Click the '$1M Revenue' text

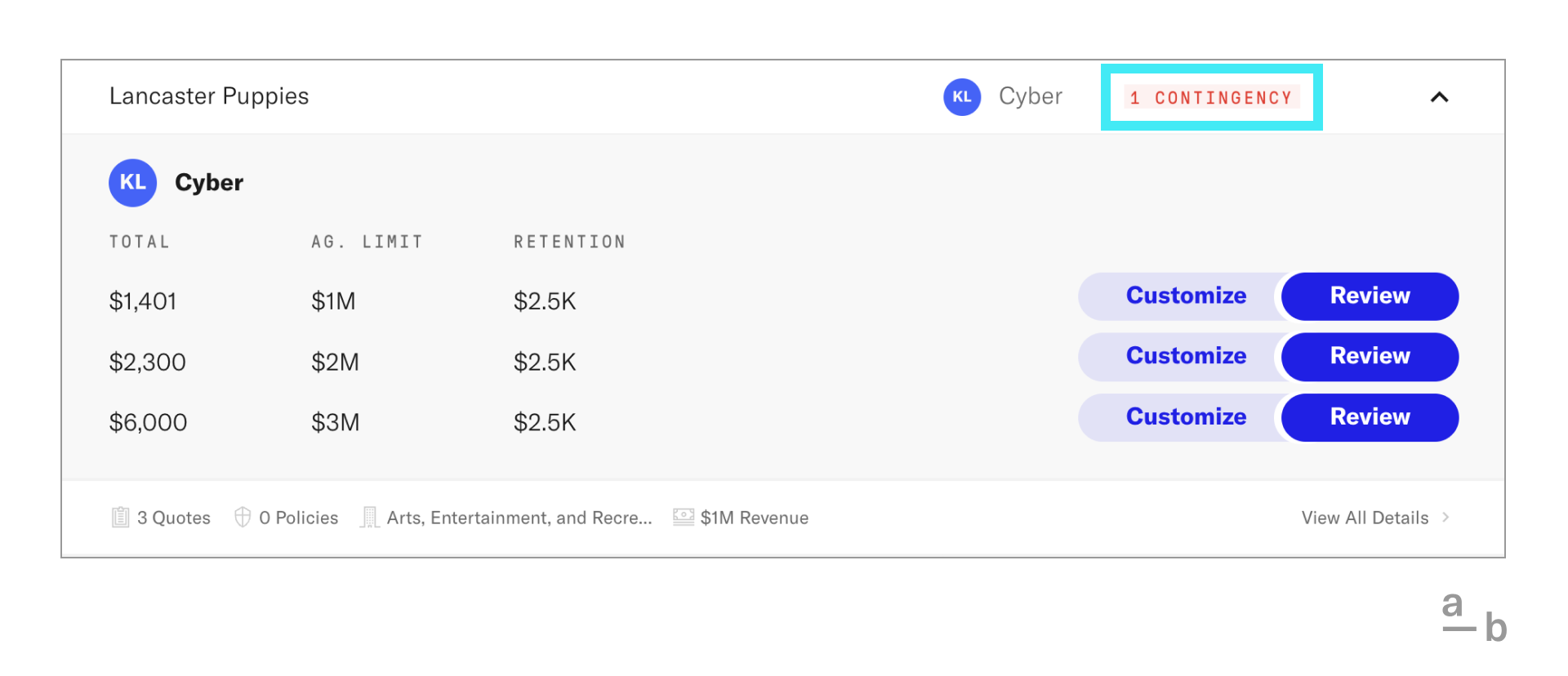755,518
